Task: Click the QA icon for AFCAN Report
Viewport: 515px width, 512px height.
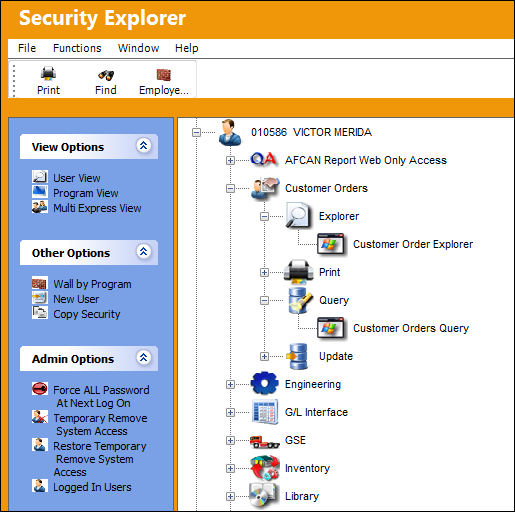Action: 264,159
